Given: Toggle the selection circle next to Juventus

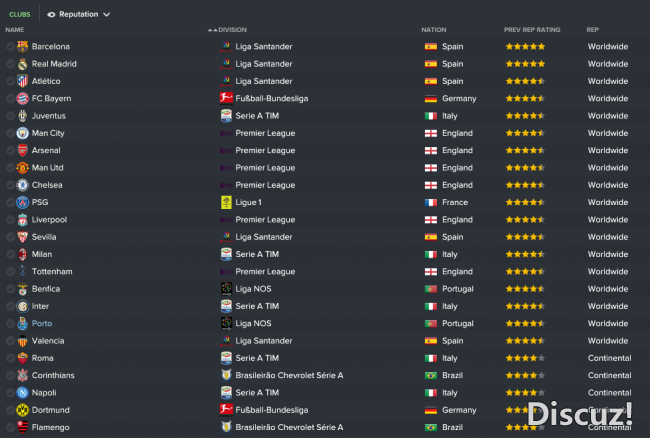Looking at the screenshot, I should 10,116.
